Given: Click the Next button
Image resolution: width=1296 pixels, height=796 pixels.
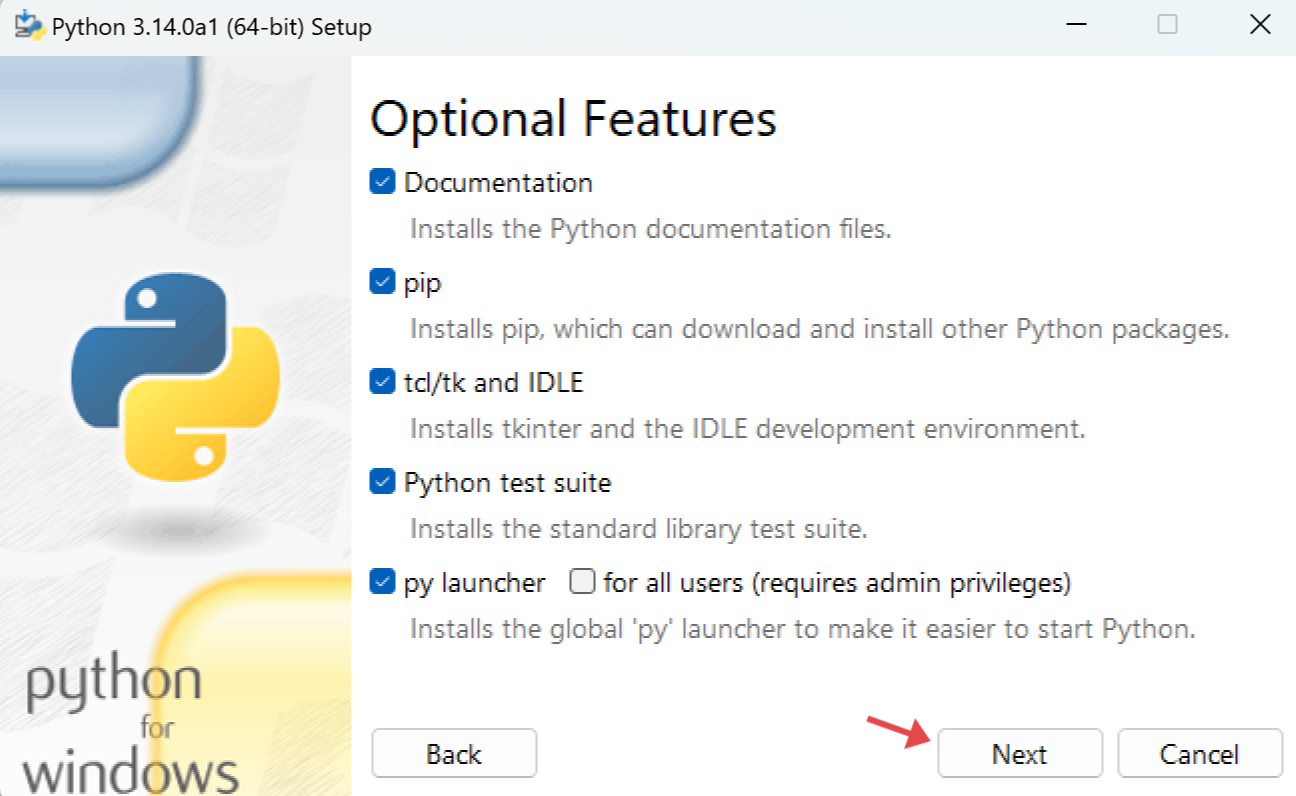Looking at the screenshot, I should click(x=1019, y=753).
